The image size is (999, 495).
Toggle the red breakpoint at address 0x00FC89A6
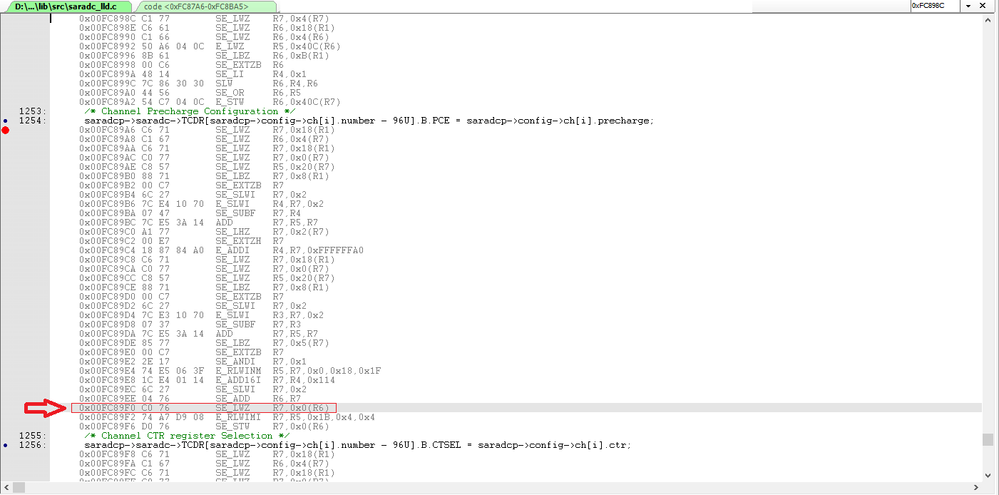click(x=6, y=130)
